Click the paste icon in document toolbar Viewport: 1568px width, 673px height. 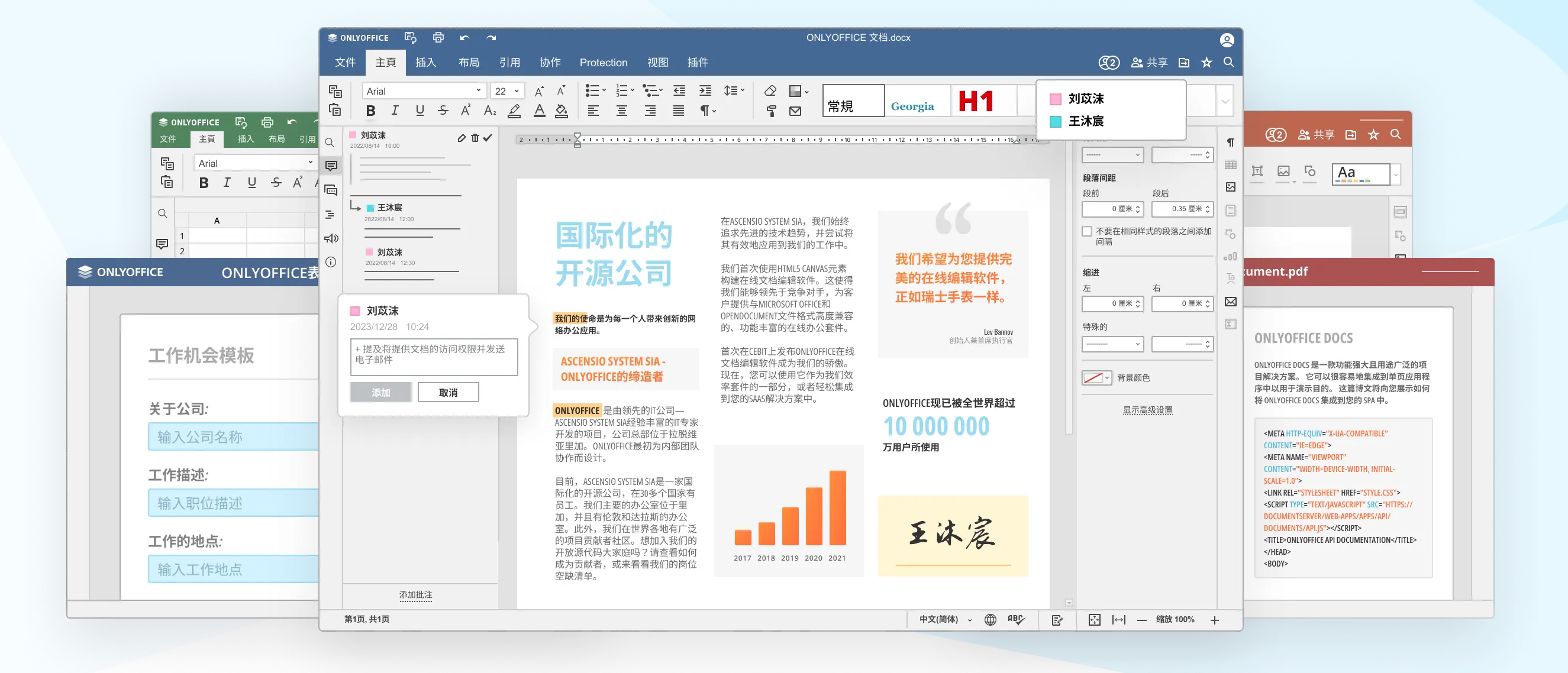click(x=335, y=110)
